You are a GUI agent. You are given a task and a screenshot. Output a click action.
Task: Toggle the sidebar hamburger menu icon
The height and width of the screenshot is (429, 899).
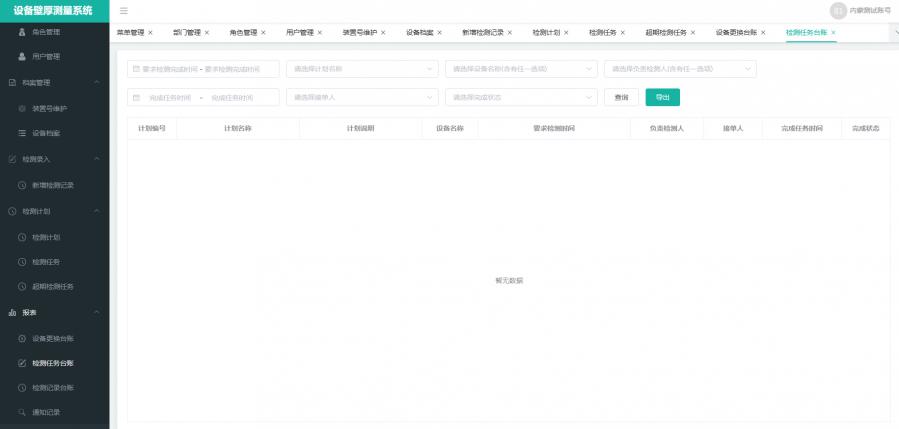[123, 10]
